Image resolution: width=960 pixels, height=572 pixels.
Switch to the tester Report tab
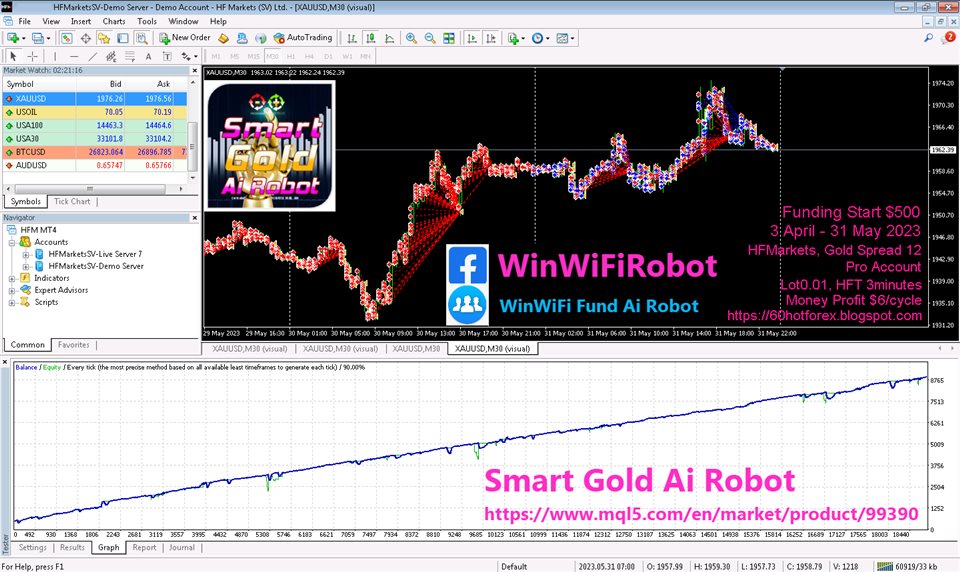(x=144, y=548)
